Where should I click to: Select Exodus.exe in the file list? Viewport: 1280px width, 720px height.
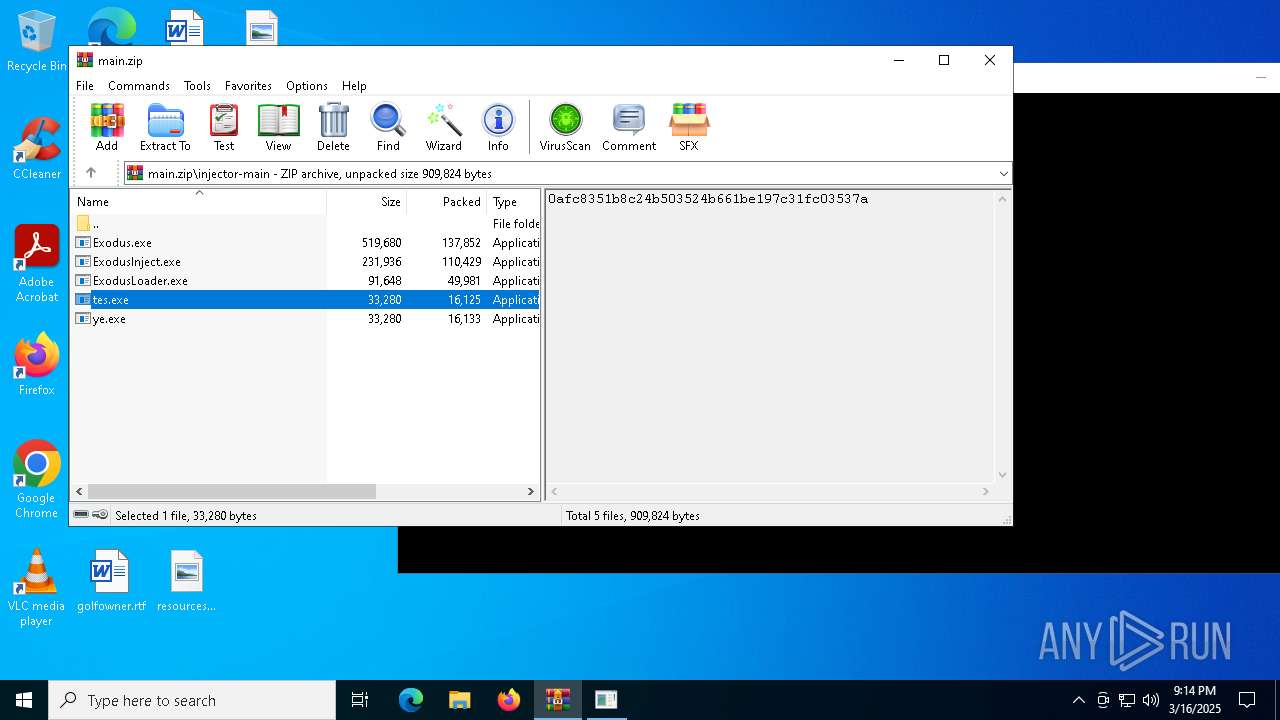point(306,243)
